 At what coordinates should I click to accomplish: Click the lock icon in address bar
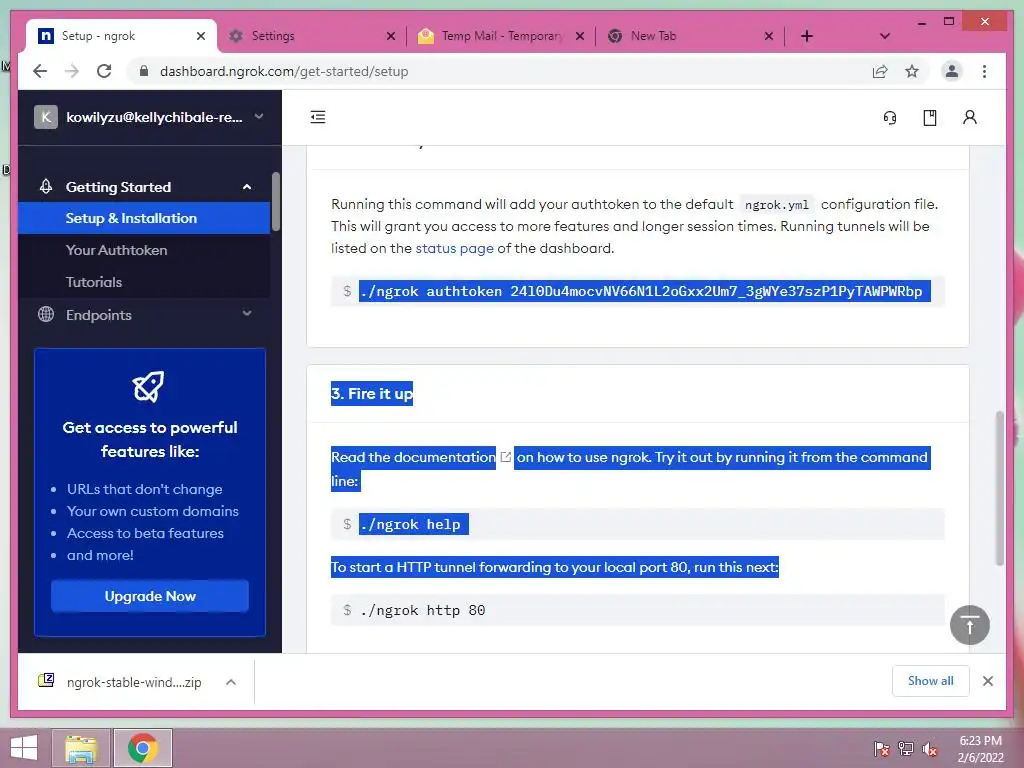coord(144,71)
